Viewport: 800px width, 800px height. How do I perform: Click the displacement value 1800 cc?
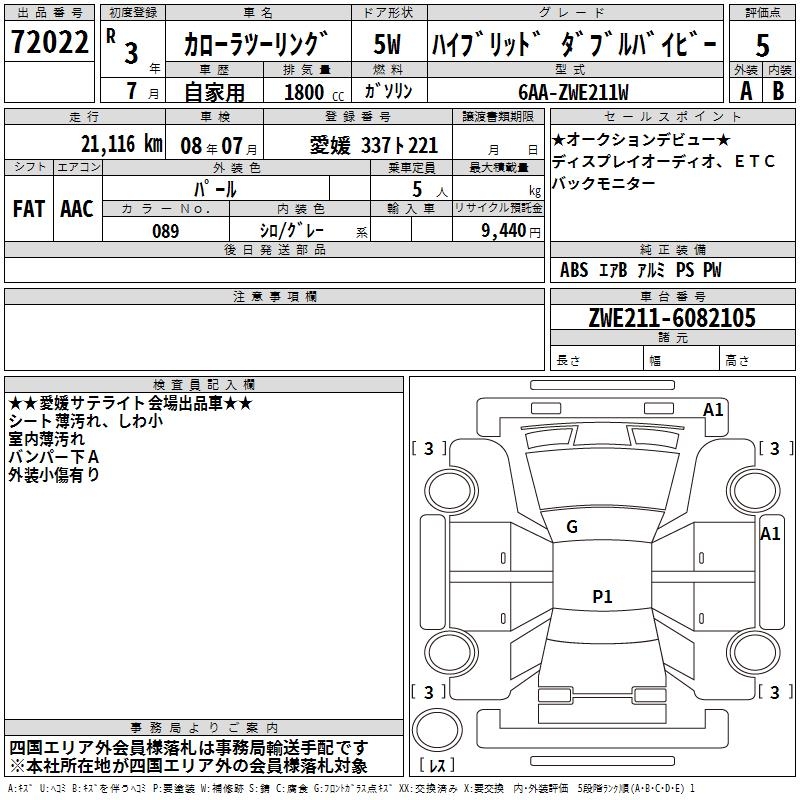click(314, 92)
